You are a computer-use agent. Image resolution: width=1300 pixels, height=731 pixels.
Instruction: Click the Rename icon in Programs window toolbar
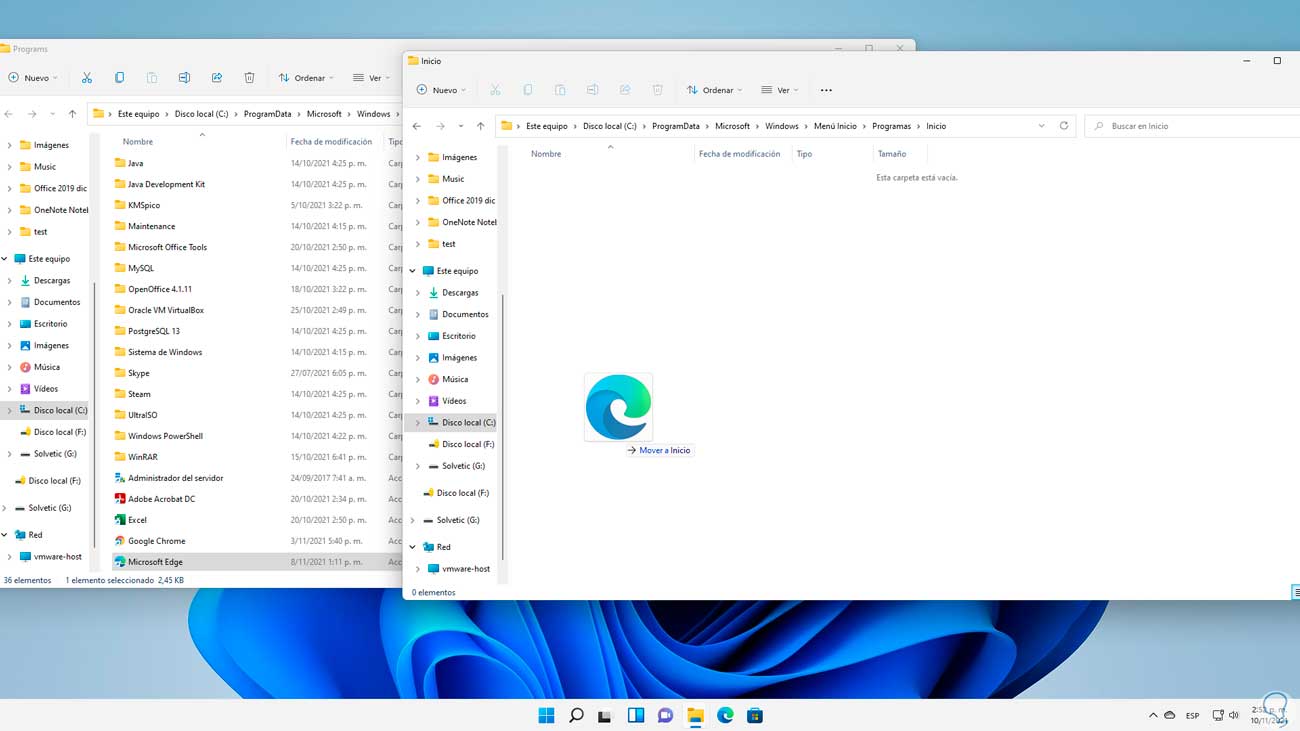[x=184, y=78]
